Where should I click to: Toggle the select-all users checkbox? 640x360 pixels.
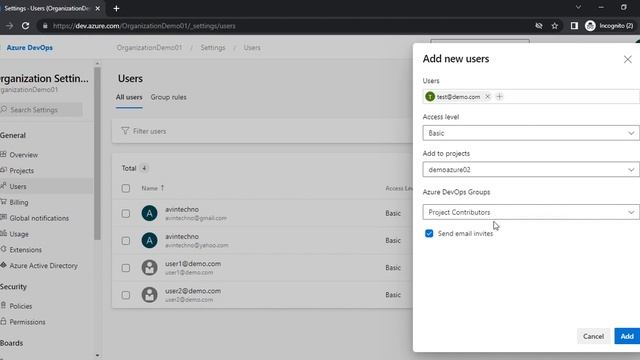(x=126, y=188)
